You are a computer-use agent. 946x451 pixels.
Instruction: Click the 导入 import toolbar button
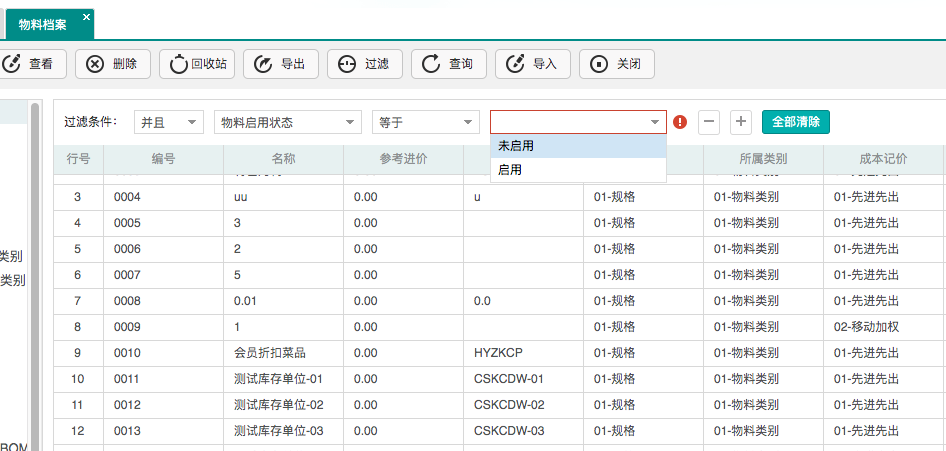tap(533, 64)
